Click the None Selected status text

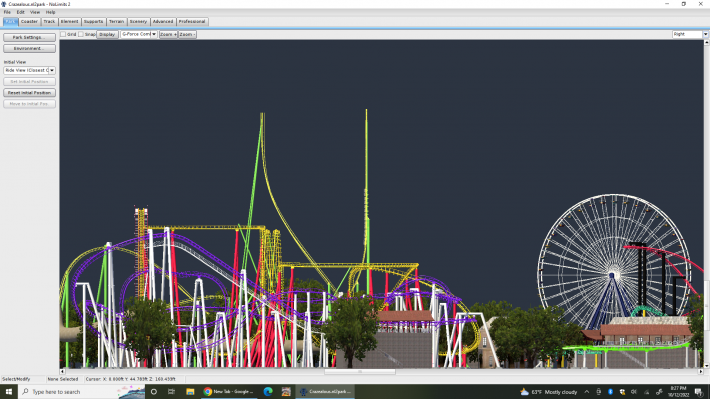point(63,379)
